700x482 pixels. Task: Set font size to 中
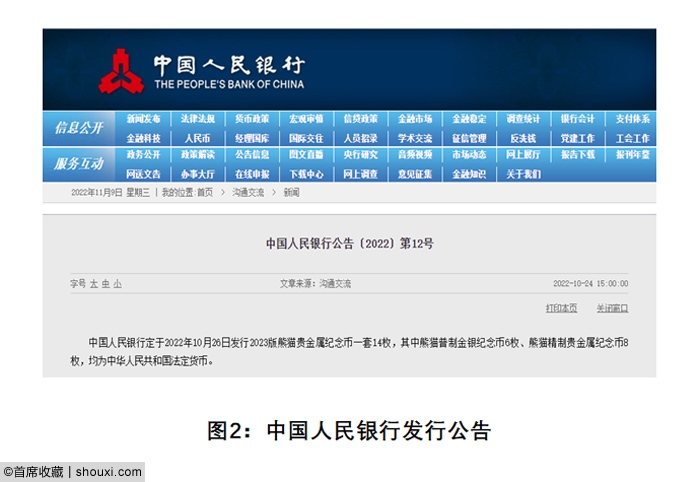[106, 284]
